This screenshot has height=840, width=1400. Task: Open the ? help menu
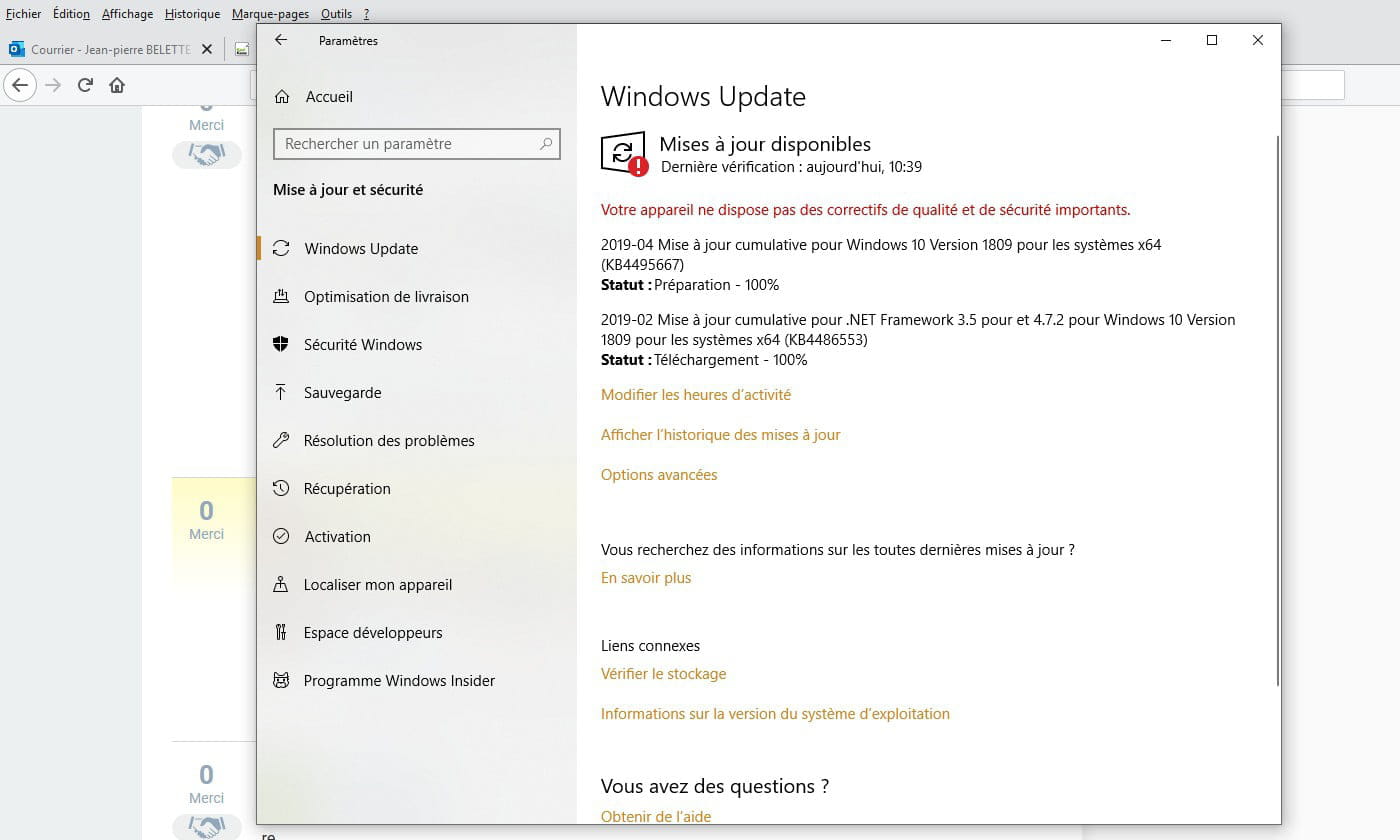coord(366,14)
